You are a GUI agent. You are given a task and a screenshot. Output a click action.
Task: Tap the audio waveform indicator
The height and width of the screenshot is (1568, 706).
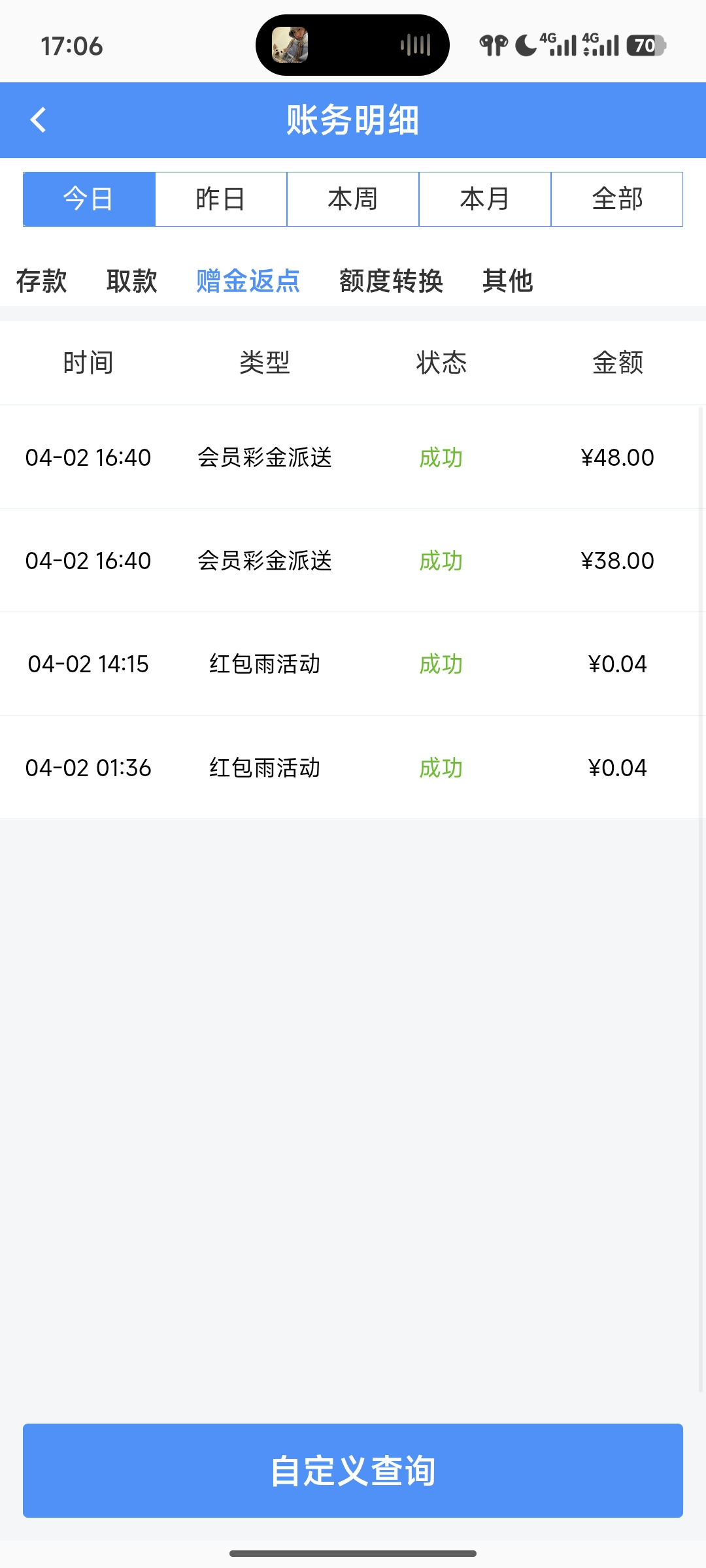point(416,45)
